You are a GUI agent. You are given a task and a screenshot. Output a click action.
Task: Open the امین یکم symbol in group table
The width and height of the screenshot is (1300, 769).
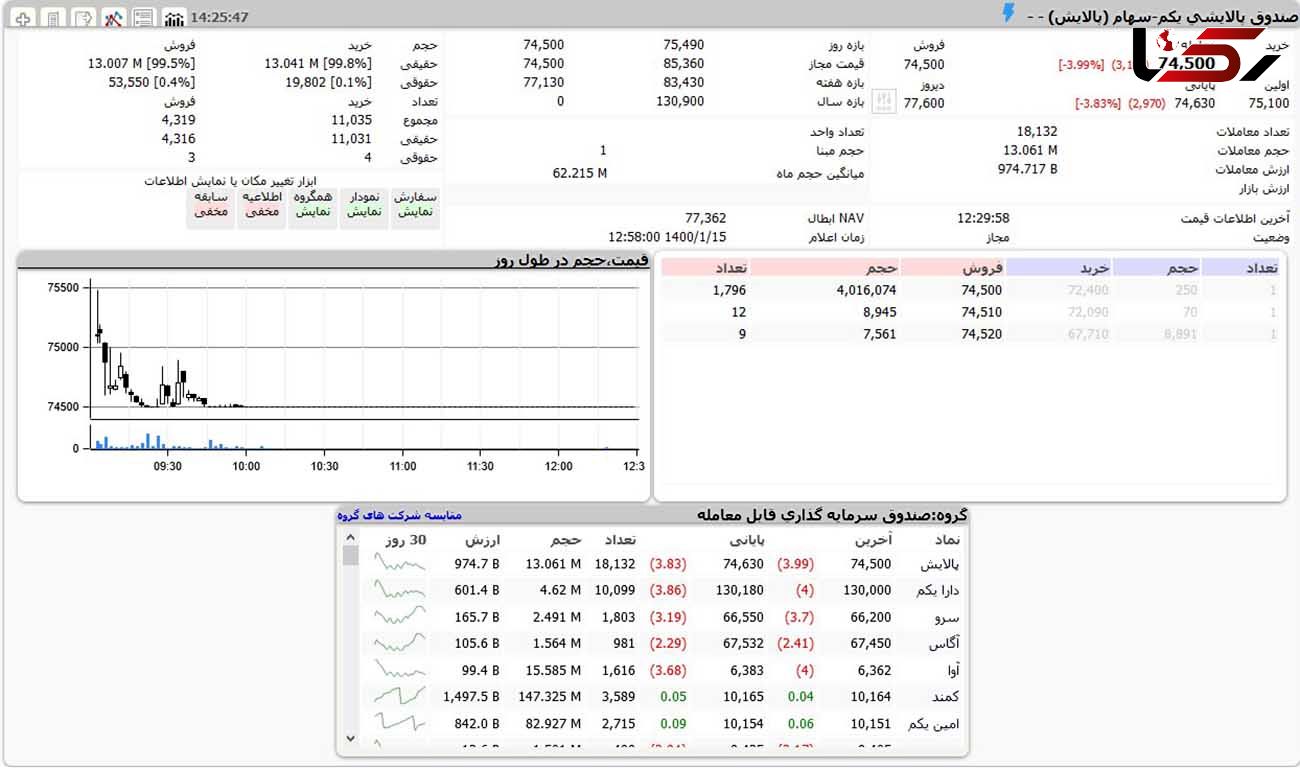(x=936, y=724)
